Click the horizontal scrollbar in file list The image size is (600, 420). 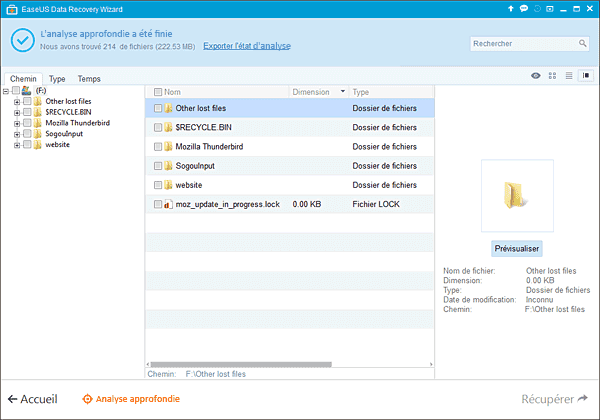(241, 364)
